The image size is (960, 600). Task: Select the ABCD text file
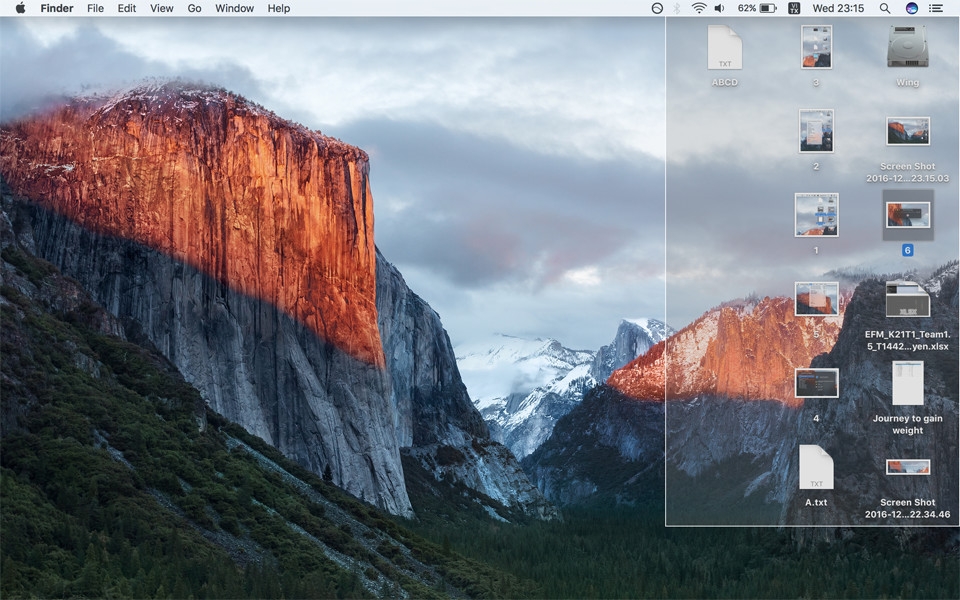click(x=724, y=48)
